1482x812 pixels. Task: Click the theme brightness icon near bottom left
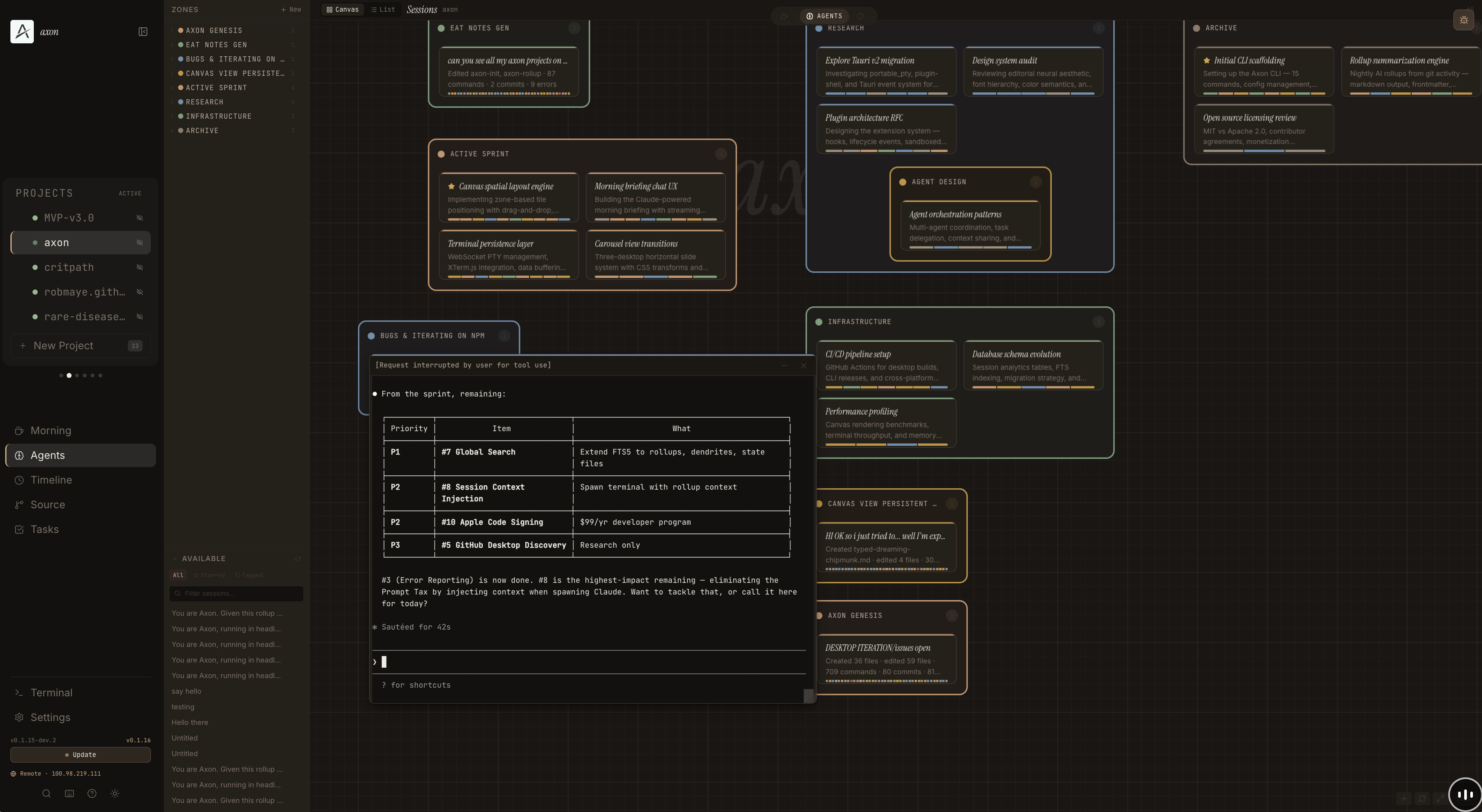click(114, 793)
